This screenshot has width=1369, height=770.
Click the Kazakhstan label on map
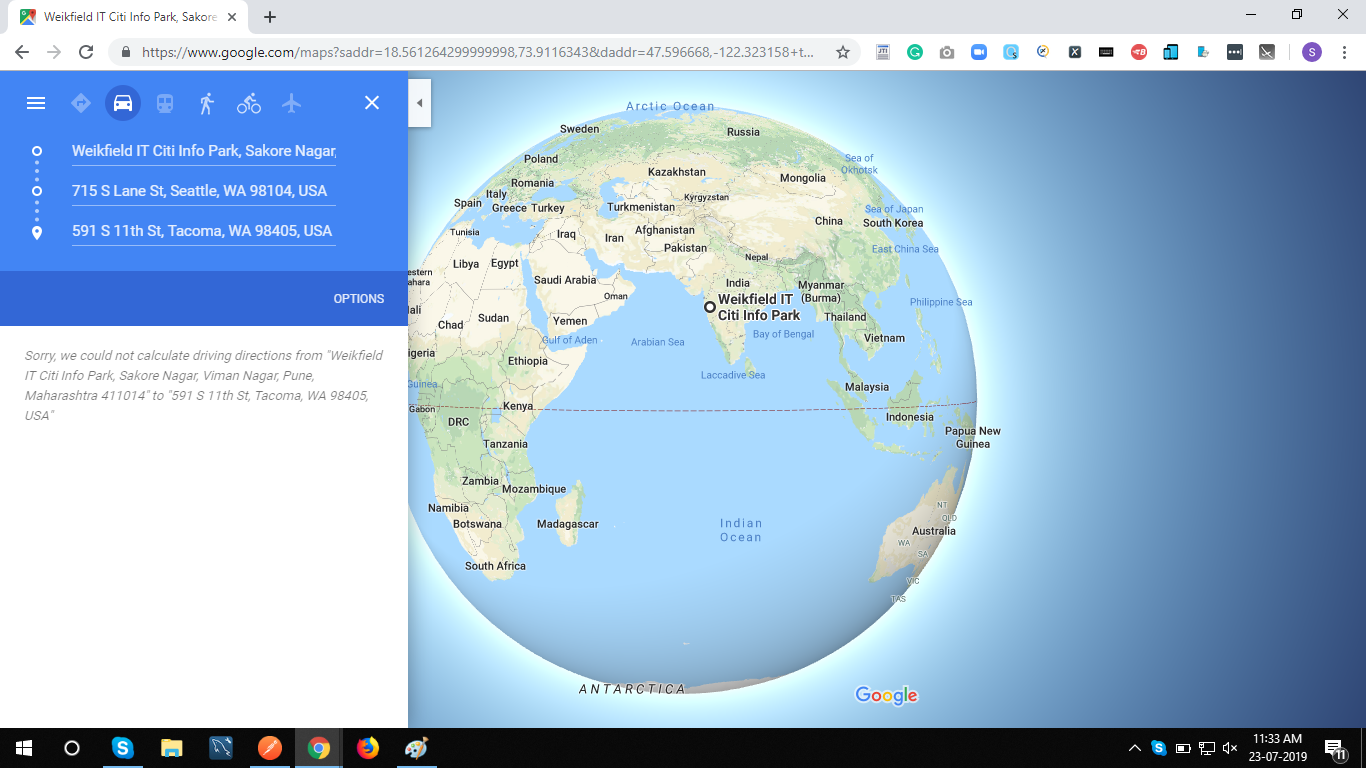click(x=677, y=172)
